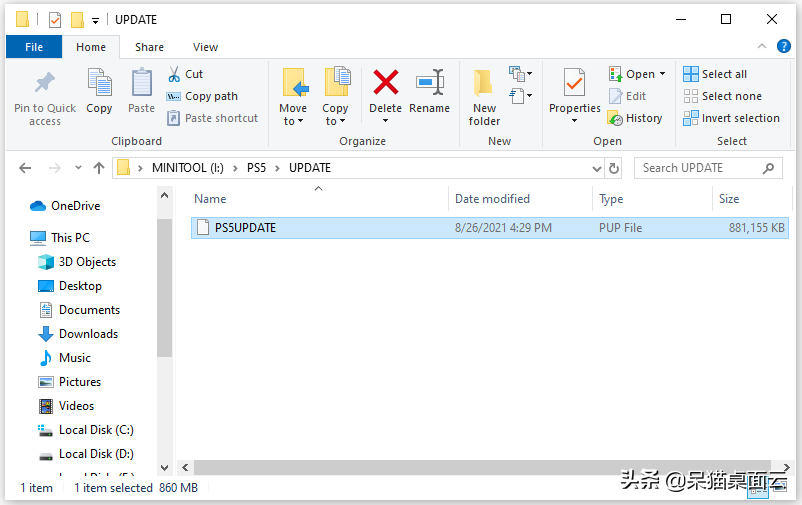Click navigation pane scroll down arrow

(164, 467)
